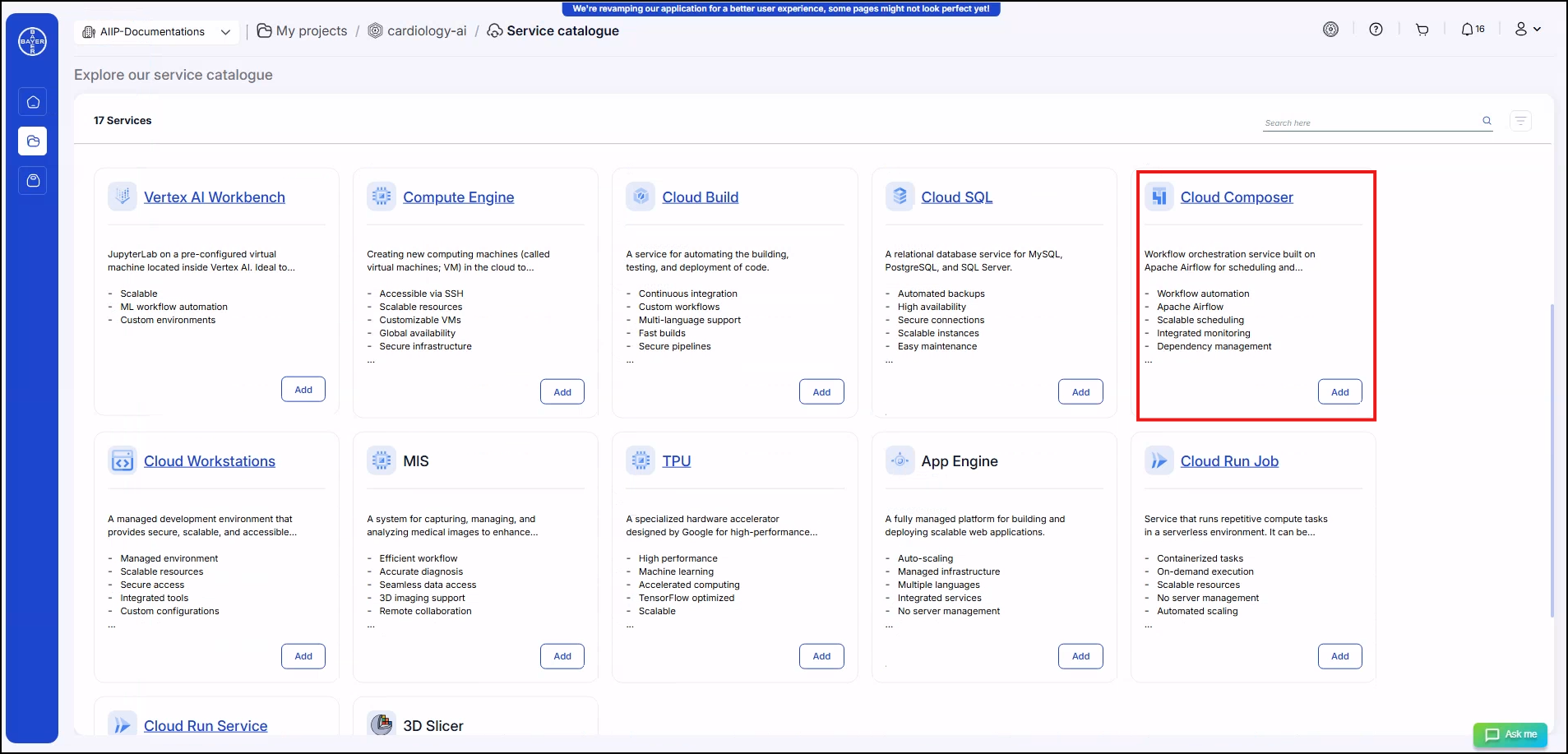This screenshot has width=1568, height=754.
Task: Click the Cloud Run Job service icon
Action: 1159,460
